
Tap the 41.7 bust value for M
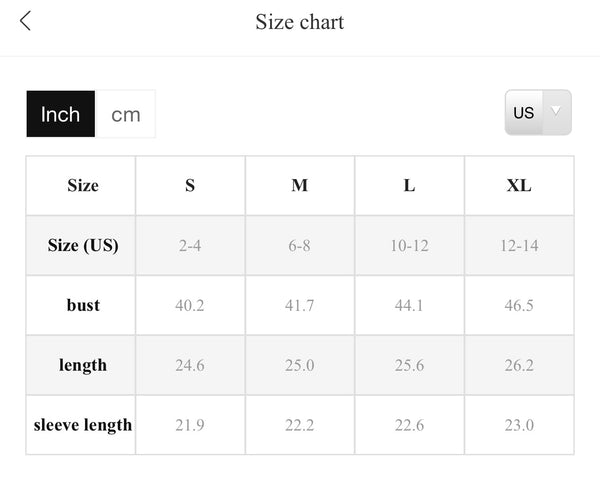coord(300,305)
